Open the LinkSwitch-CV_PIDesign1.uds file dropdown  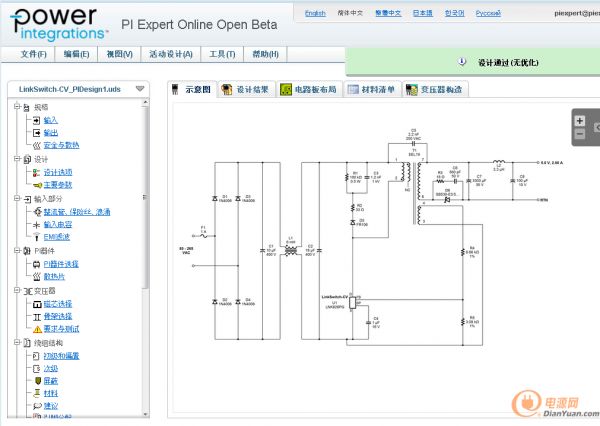coord(140,89)
